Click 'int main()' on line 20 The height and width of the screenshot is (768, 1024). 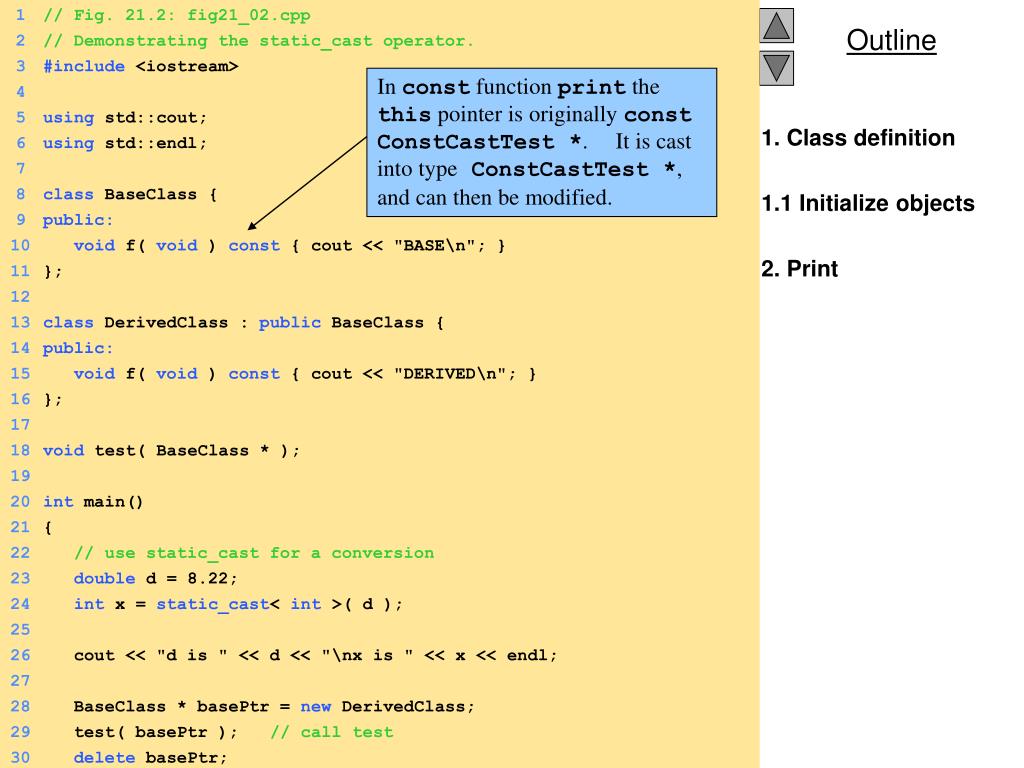click(93, 502)
